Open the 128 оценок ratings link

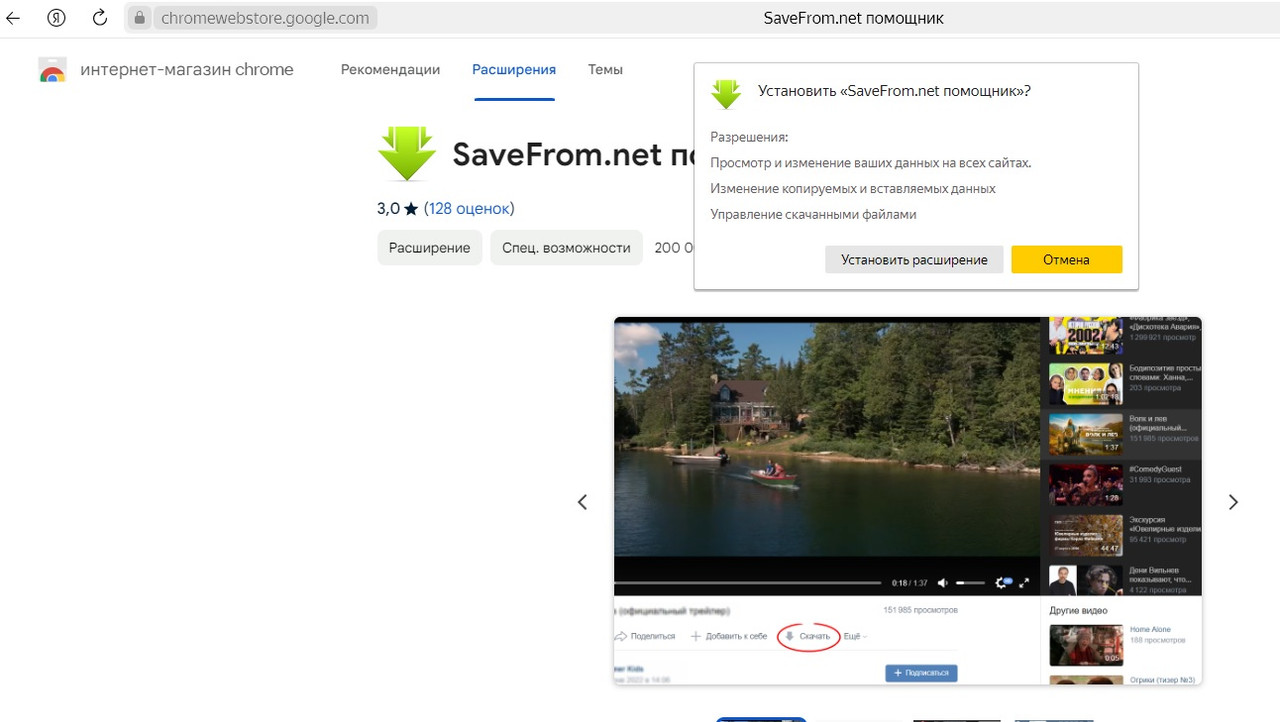tap(469, 209)
